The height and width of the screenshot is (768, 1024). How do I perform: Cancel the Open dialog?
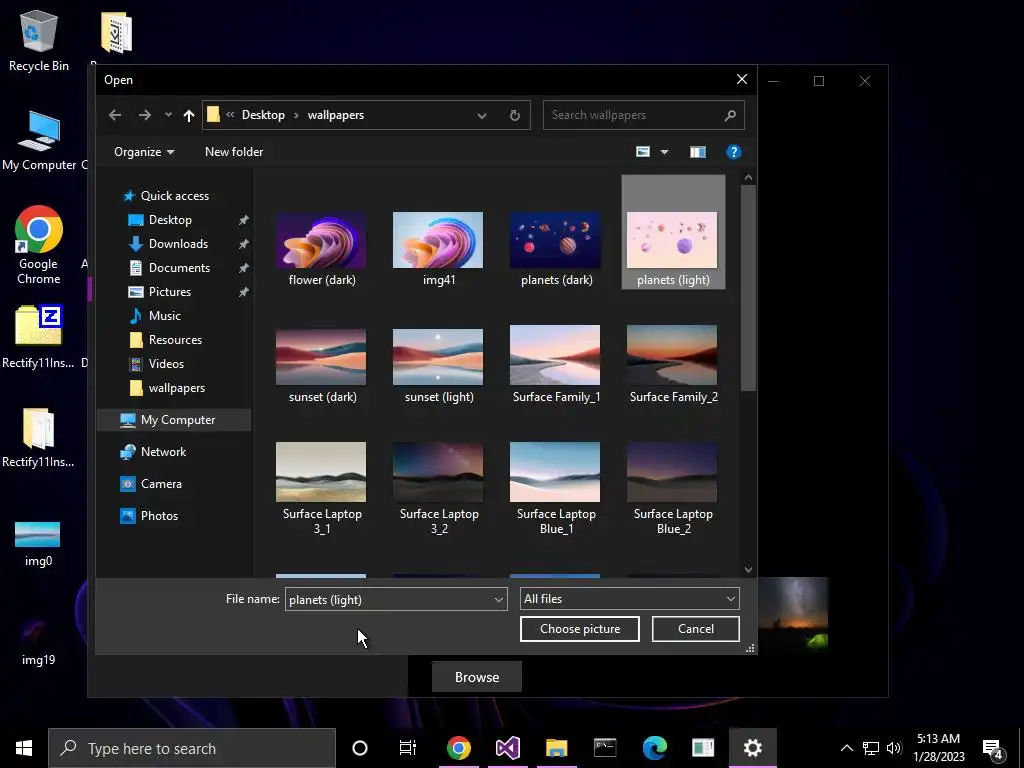click(696, 629)
